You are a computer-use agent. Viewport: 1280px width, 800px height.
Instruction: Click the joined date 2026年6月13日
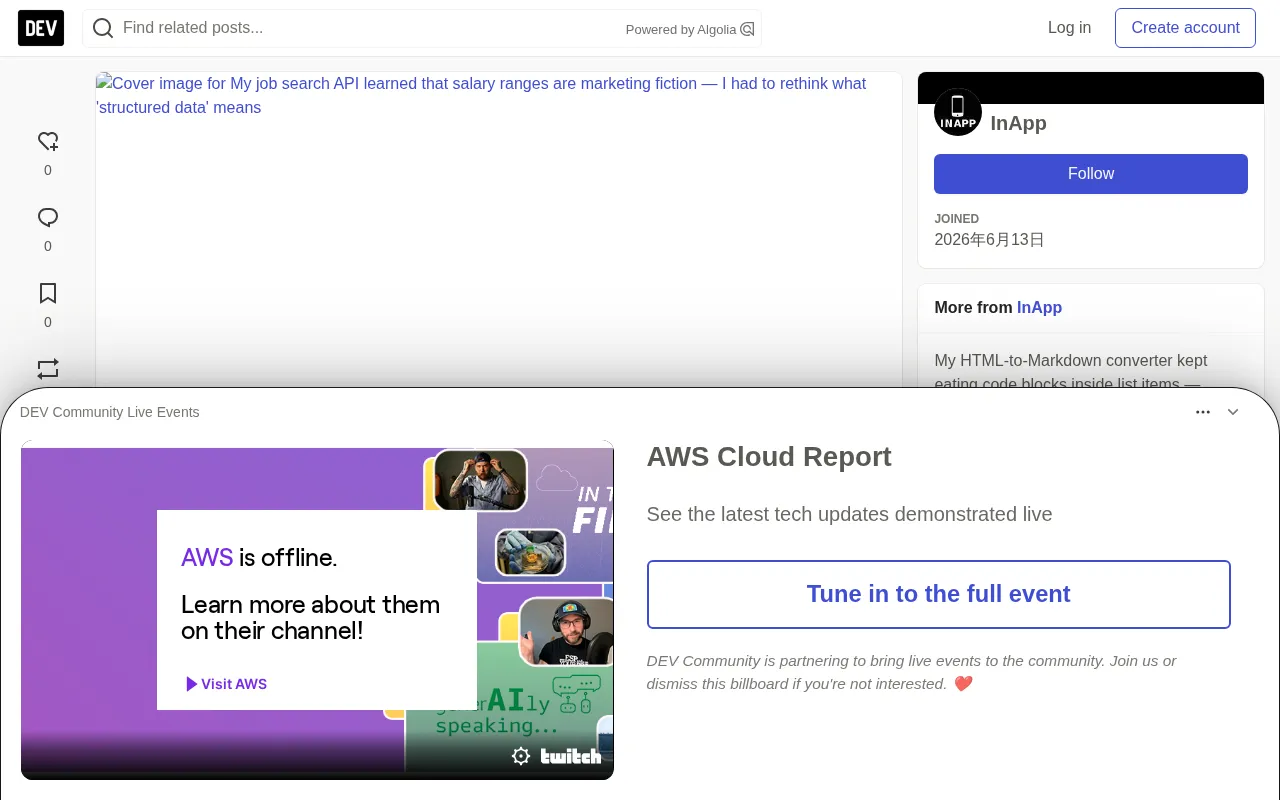[x=989, y=240]
